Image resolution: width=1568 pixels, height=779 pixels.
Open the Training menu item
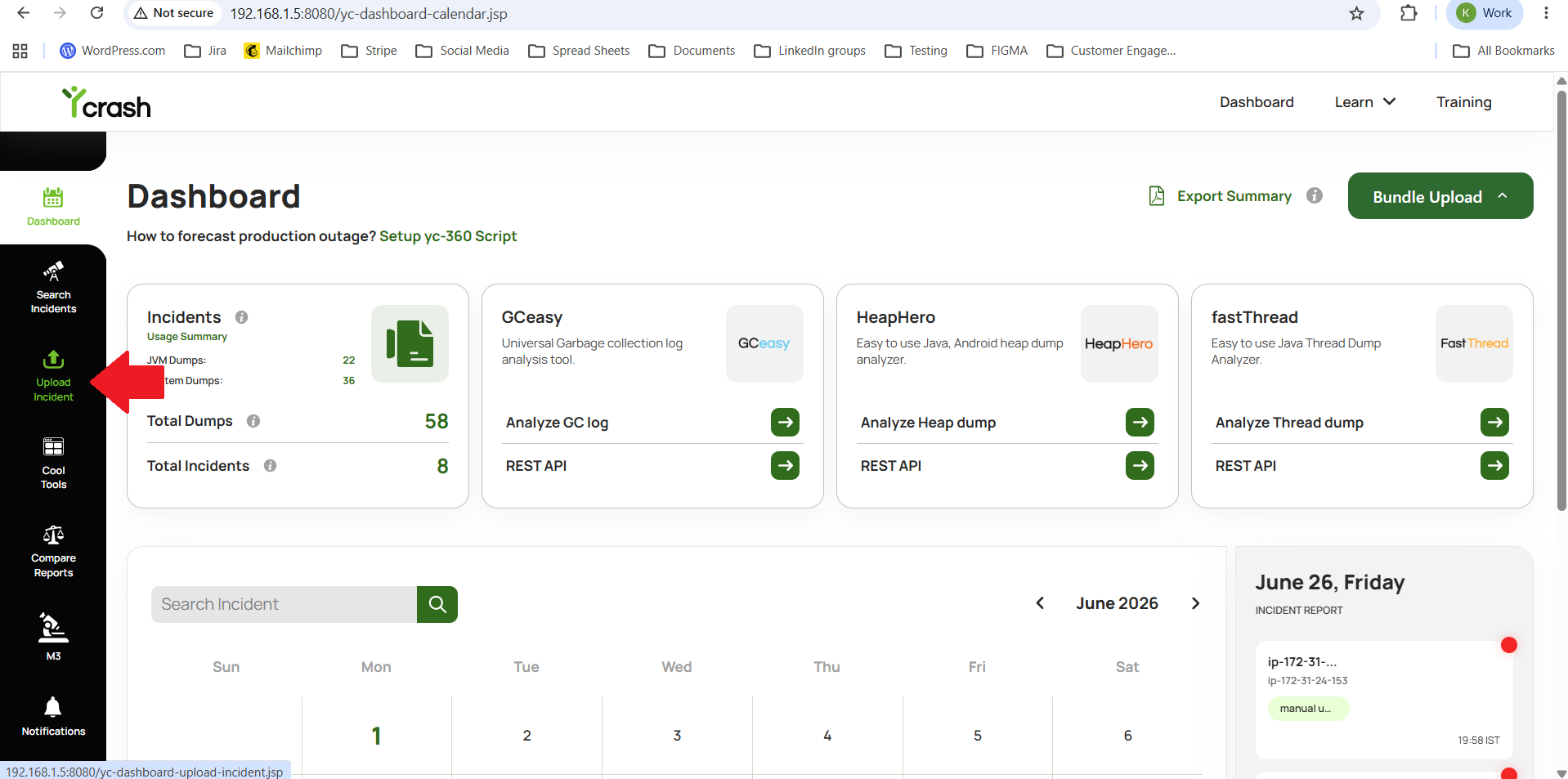(x=1464, y=102)
